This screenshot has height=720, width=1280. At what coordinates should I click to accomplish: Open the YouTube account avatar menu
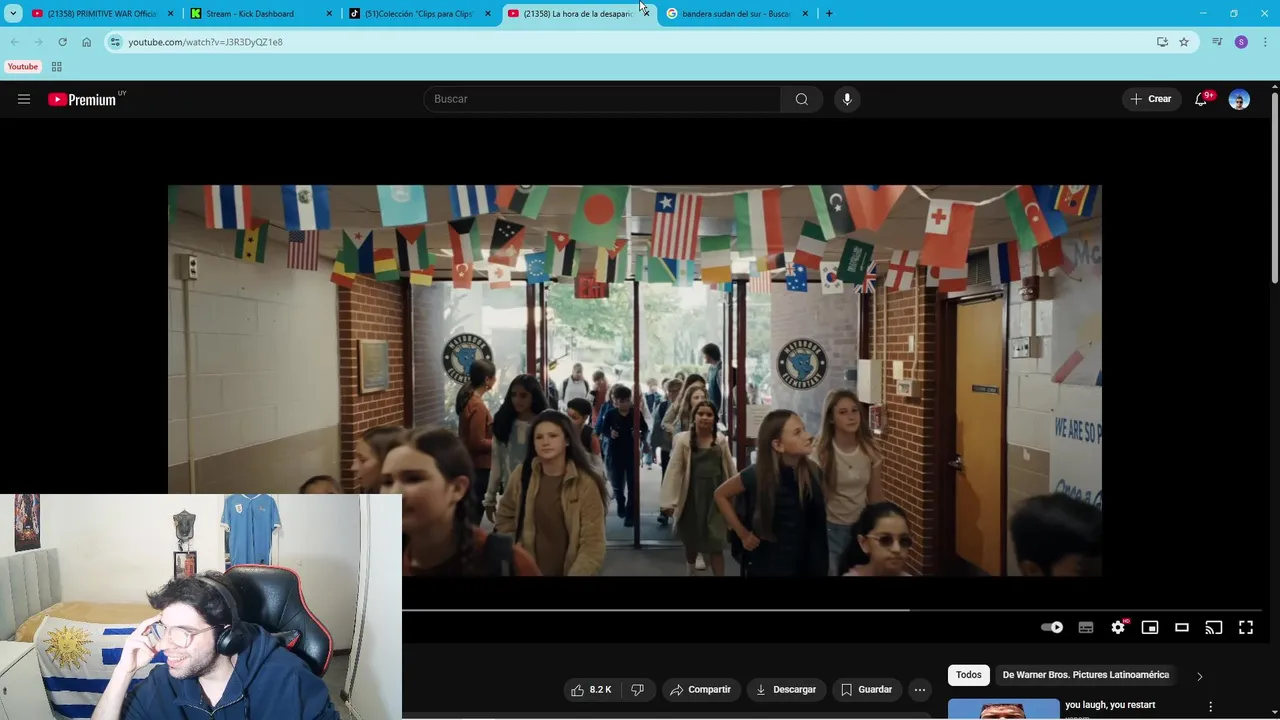[1239, 99]
